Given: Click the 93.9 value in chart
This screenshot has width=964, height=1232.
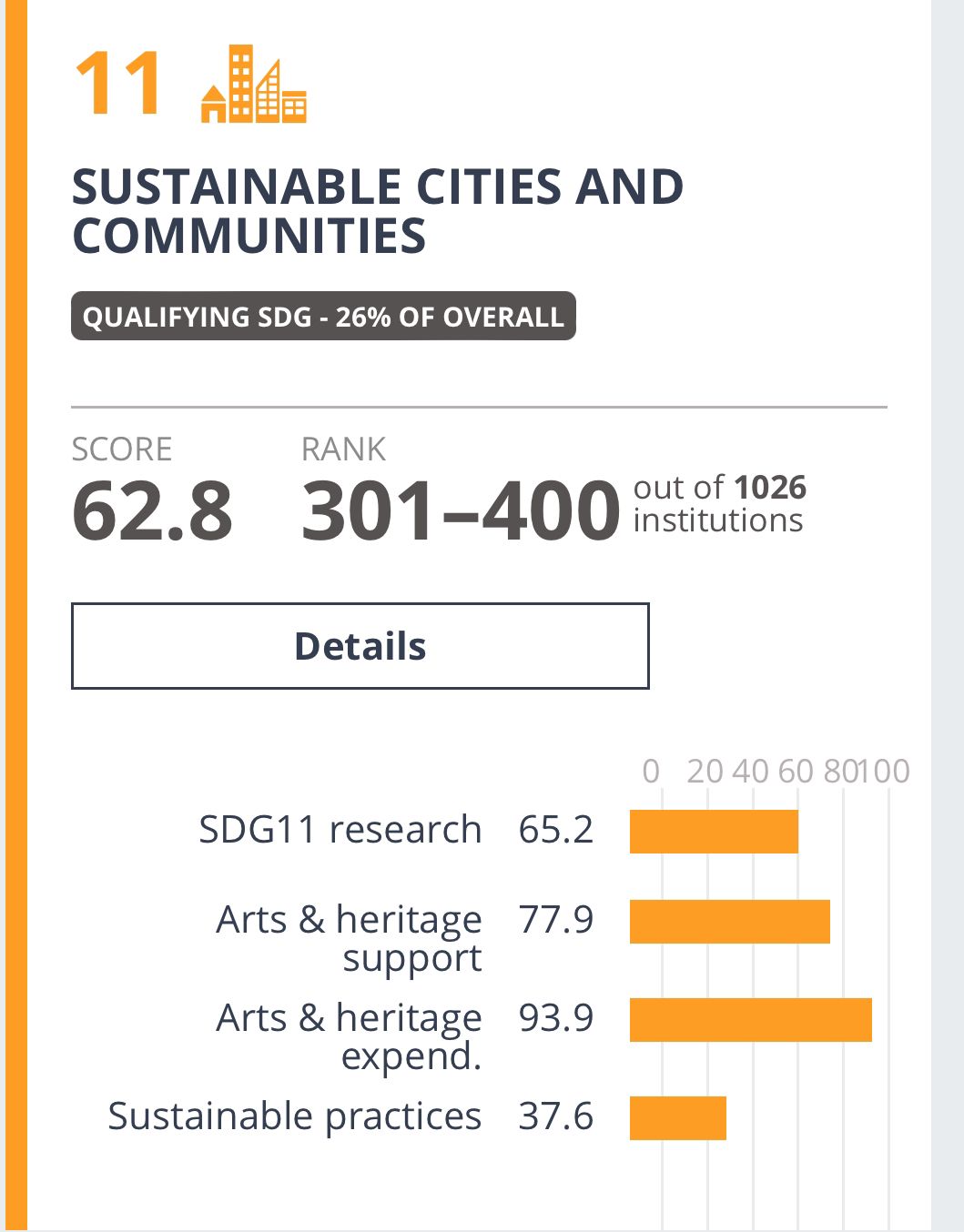Looking at the screenshot, I should [556, 1018].
